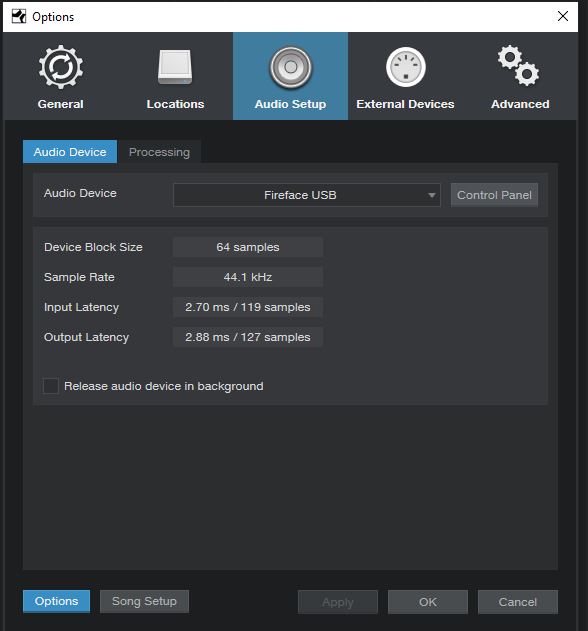Click the Device Block Size value field
588x631 pixels.
[x=248, y=247]
